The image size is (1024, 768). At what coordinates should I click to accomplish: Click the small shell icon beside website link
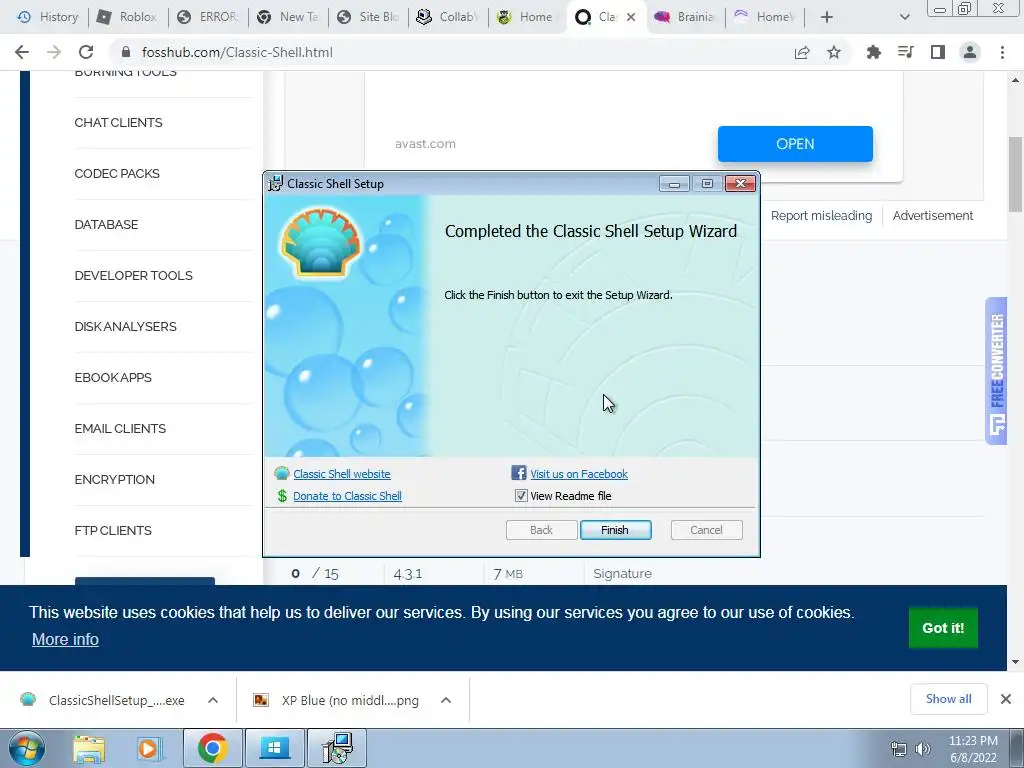(281, 473)
